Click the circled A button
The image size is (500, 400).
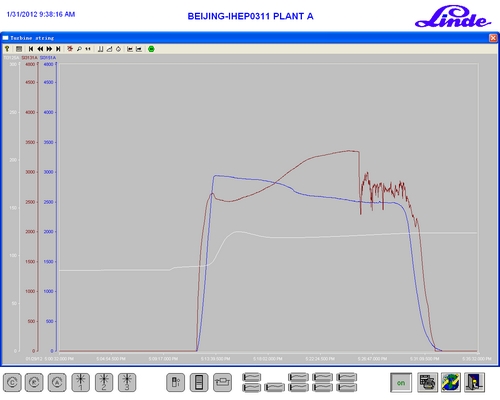(x=57, y=382)
